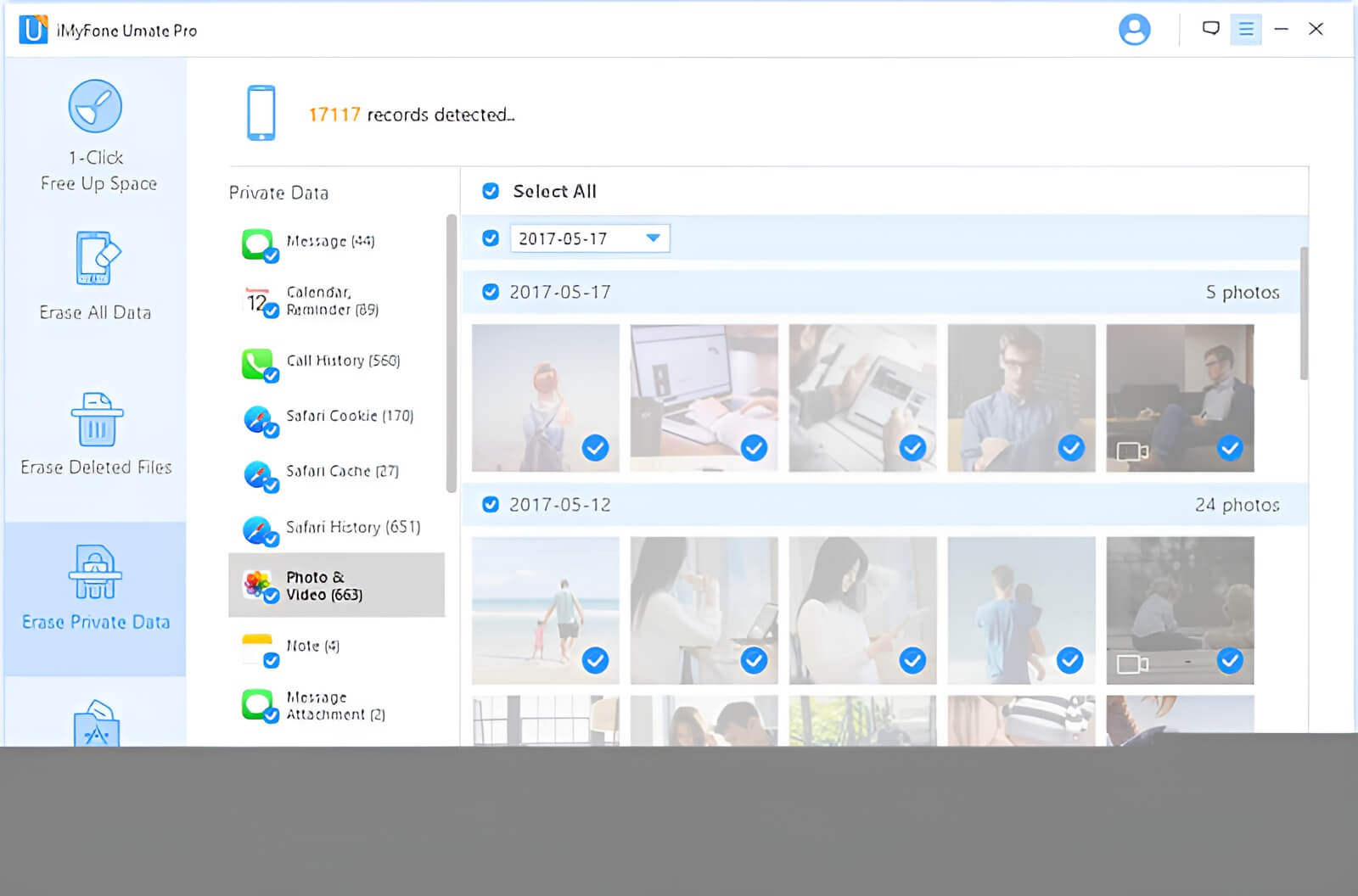Click the 'Safari Cache (27)' label text
1358x896 pixels.
[342, 471]
